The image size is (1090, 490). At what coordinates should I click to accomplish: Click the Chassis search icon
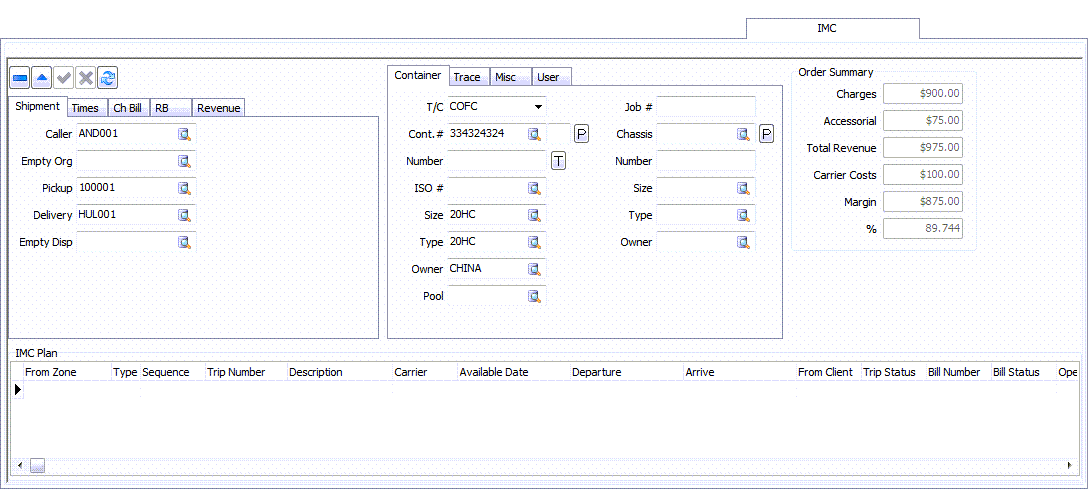[x=744, y=134]
